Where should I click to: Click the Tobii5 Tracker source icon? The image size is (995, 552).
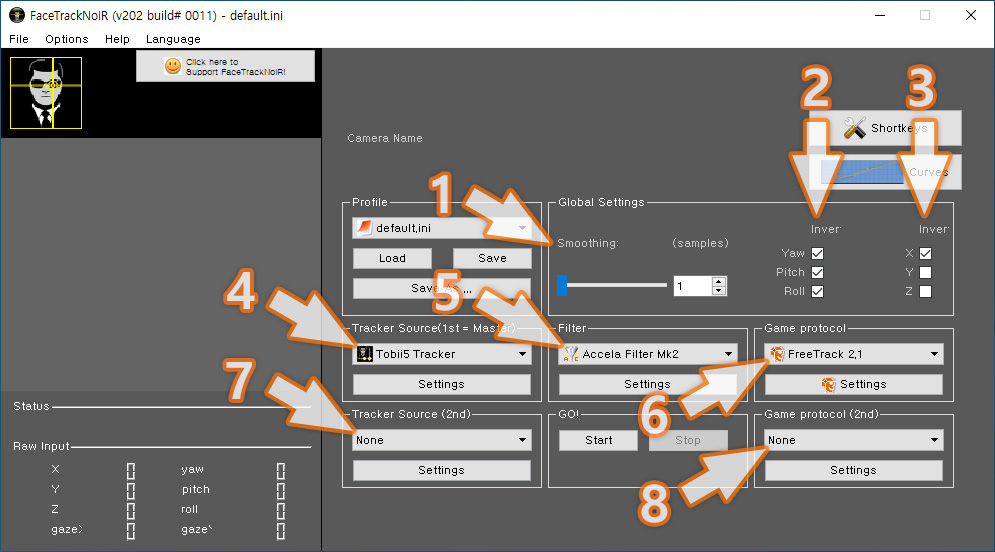click(x=365, y=354)
